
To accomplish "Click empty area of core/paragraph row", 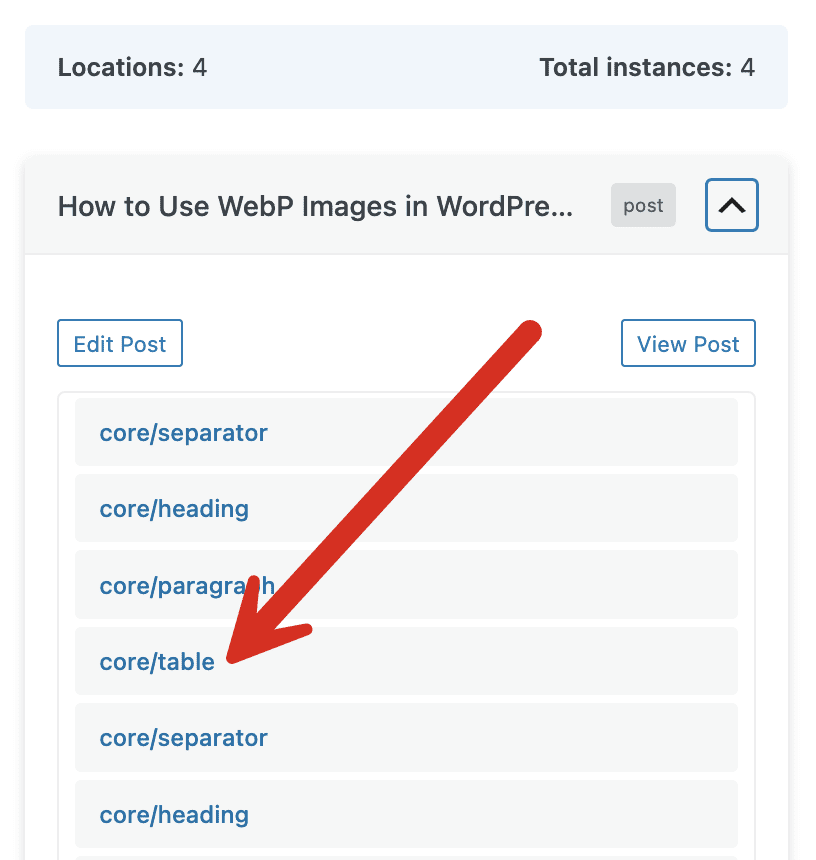I will [550, 585].
